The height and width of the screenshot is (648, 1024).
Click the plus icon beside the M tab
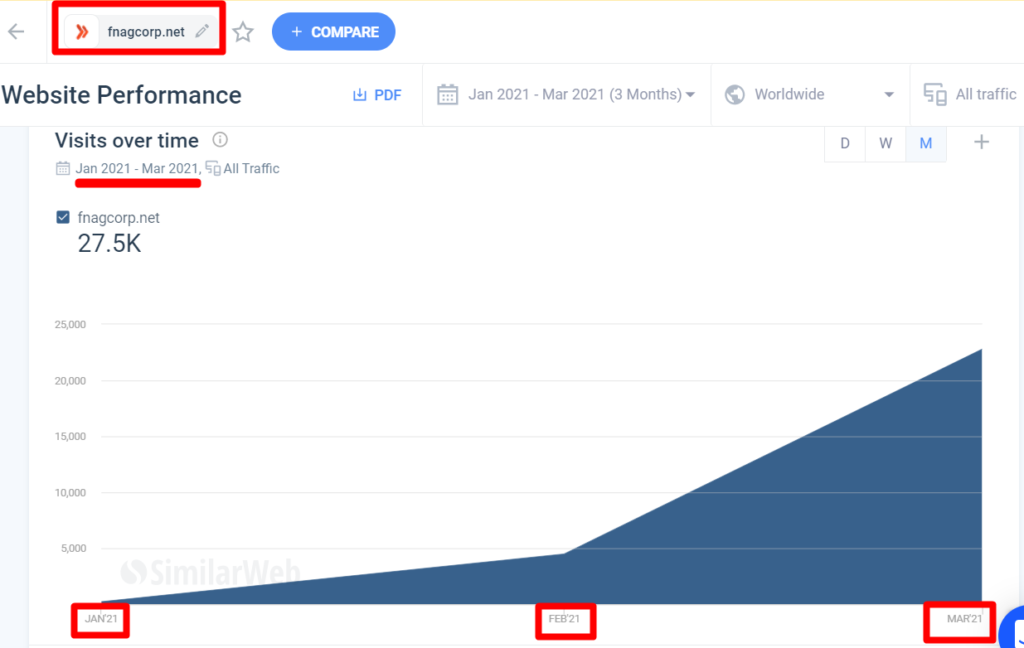[x=981, y=142]
